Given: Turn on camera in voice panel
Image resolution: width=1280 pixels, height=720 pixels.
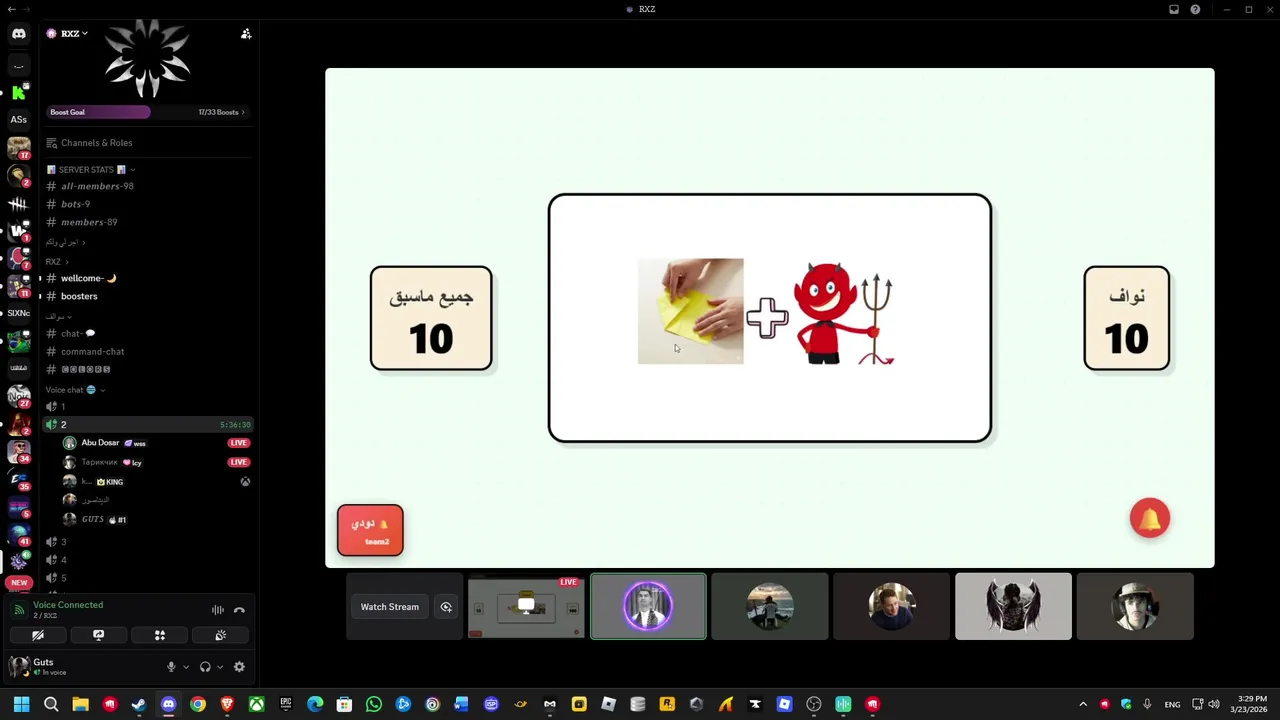Looking at the screenshot, I should (x=38, y=635).
